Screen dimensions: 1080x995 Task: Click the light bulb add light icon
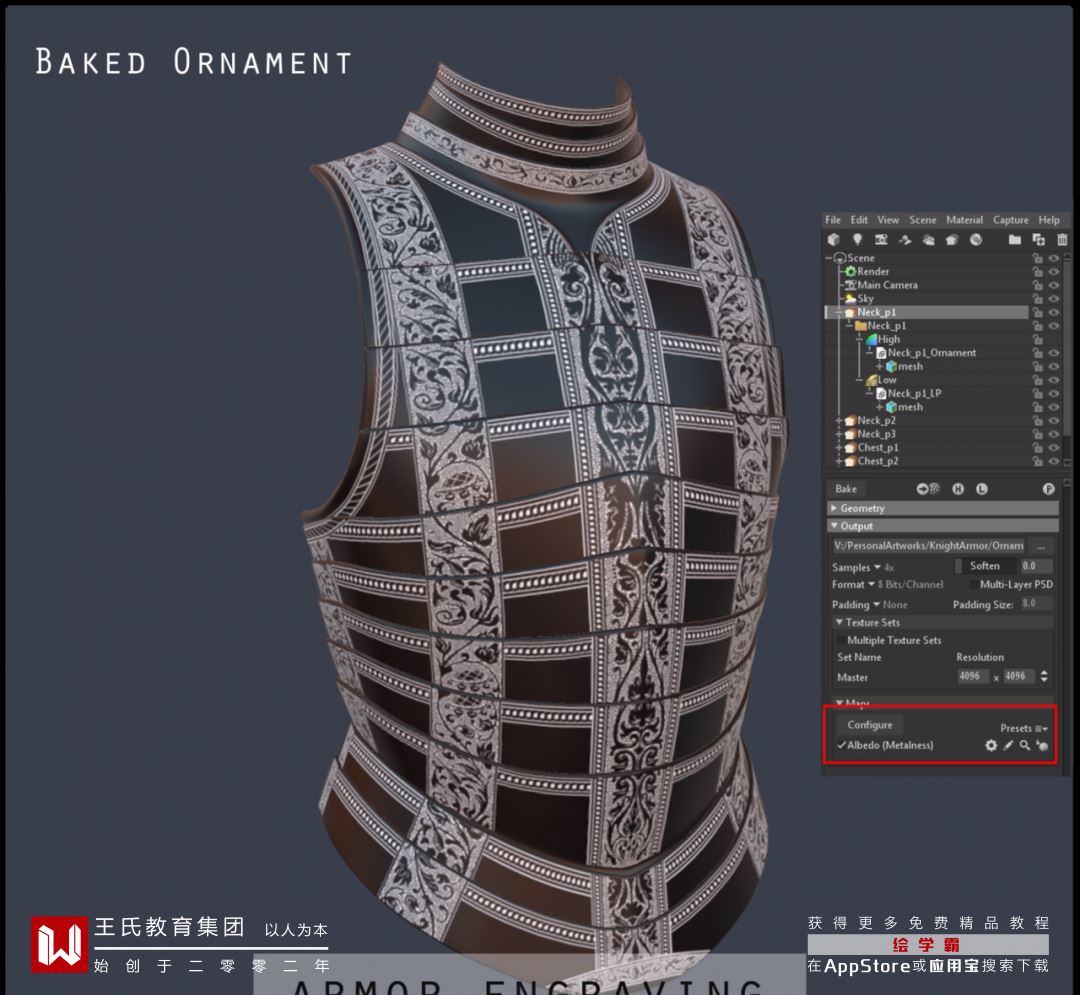click(858, 240)
